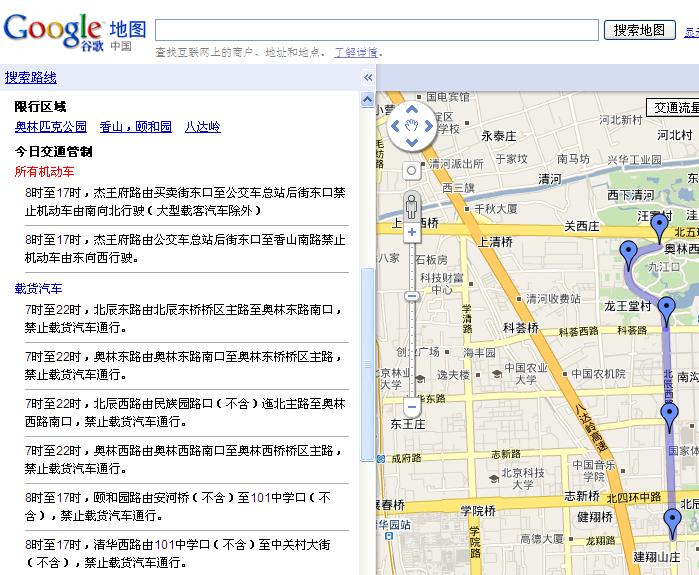Click the circle button below the pan control
The image size is (699, 575).
[x=412, y=170]
